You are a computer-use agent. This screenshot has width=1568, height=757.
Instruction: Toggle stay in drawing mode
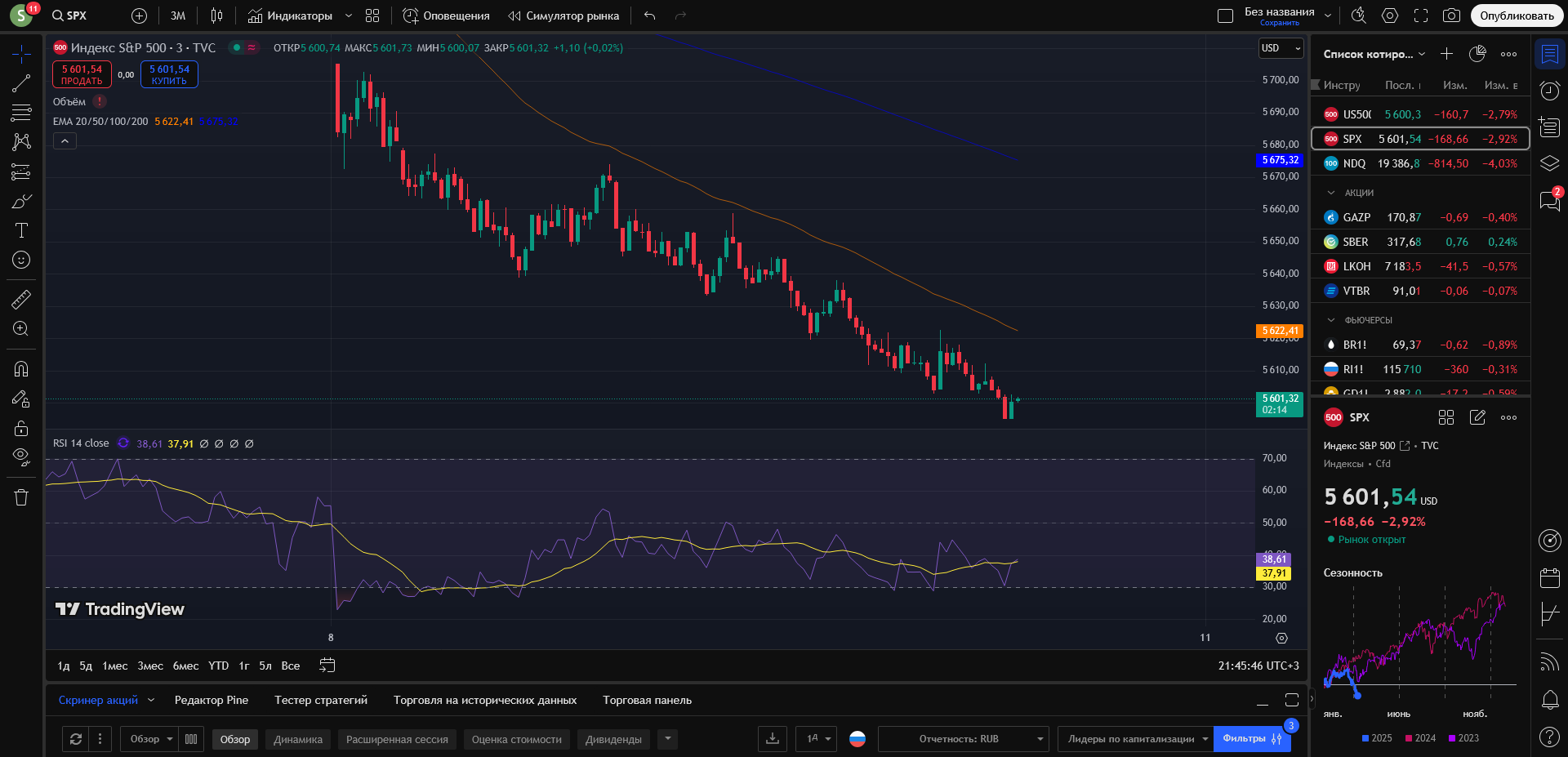[21, 399]
